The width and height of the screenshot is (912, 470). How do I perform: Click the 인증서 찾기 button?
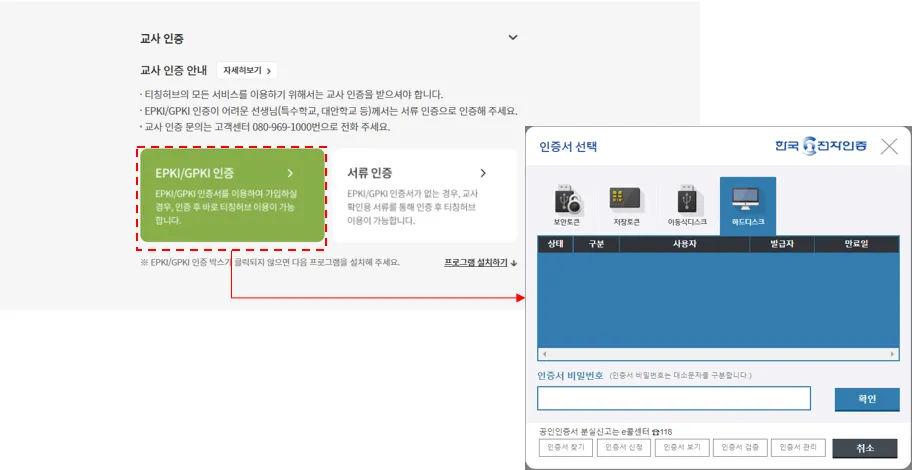click(x=564, y=447)
